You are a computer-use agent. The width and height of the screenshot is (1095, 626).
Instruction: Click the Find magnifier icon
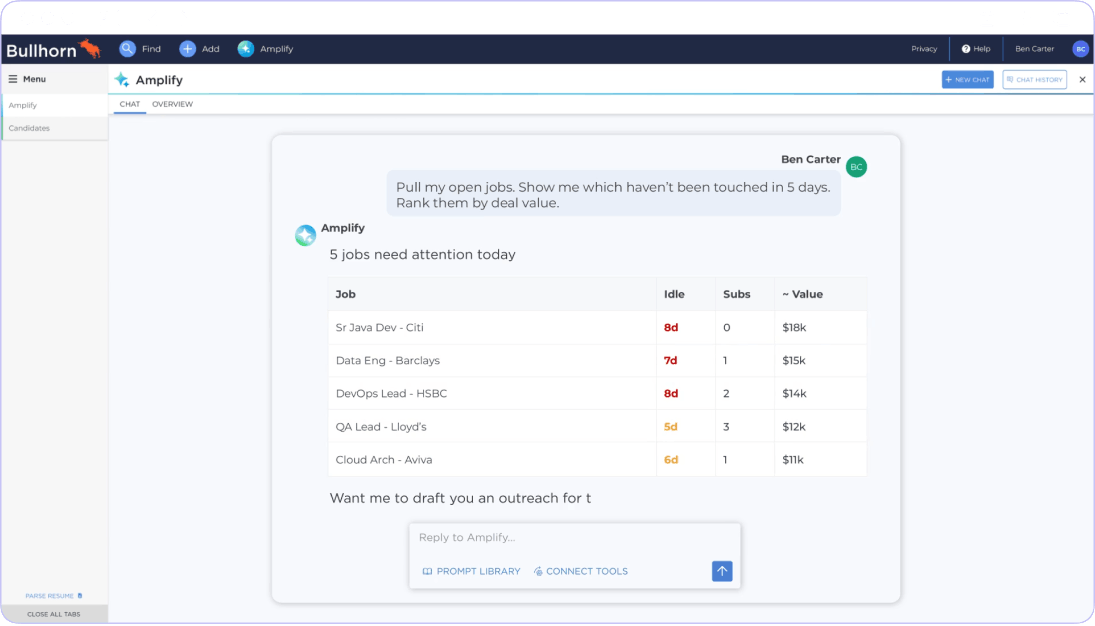pos(127,49)
